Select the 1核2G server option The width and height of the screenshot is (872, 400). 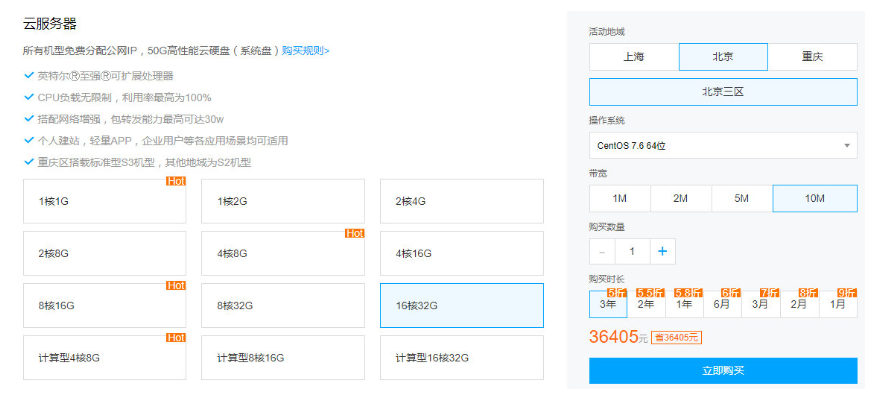[283, 201]
